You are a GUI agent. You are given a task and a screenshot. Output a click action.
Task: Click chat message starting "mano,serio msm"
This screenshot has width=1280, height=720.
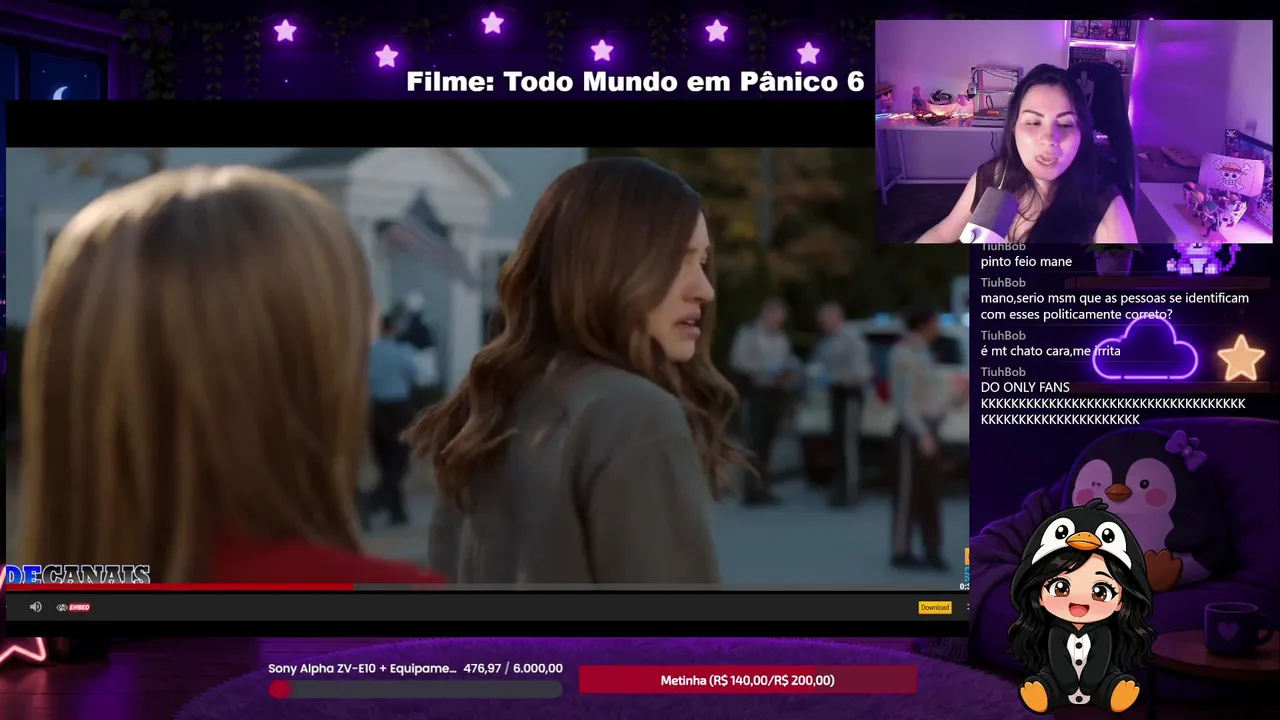coord(1114,306)
